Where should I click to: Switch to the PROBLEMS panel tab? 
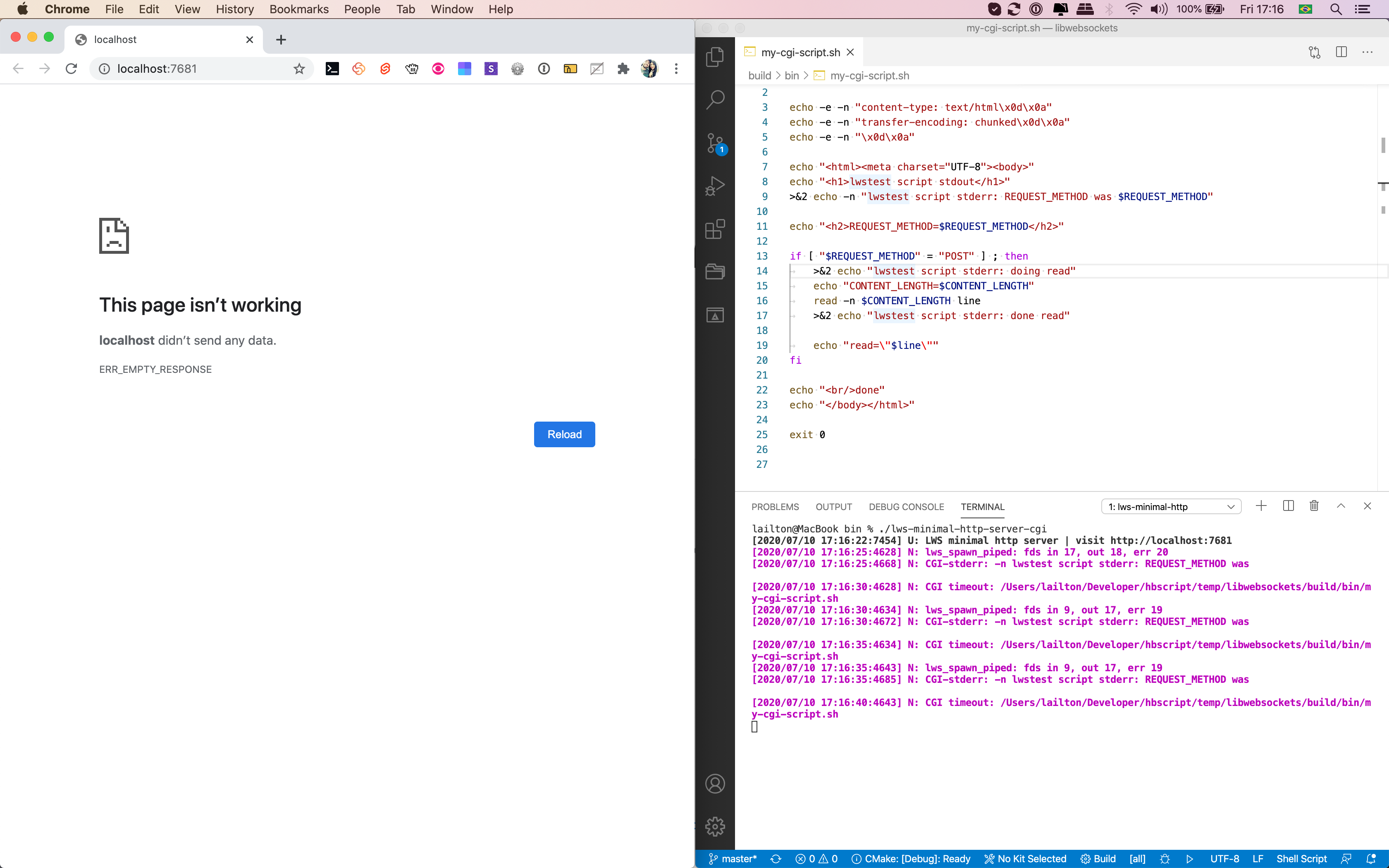coord(775,507)
